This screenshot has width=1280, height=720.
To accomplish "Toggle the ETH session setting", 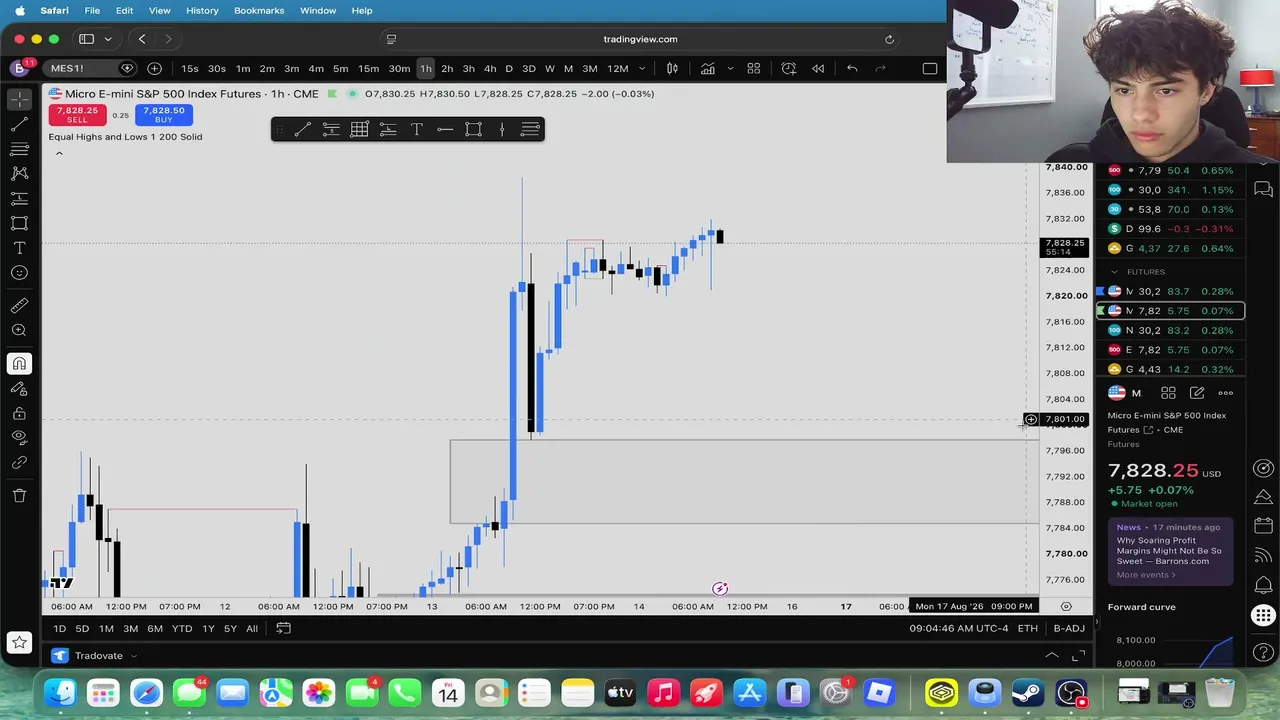I will 1027,628.
